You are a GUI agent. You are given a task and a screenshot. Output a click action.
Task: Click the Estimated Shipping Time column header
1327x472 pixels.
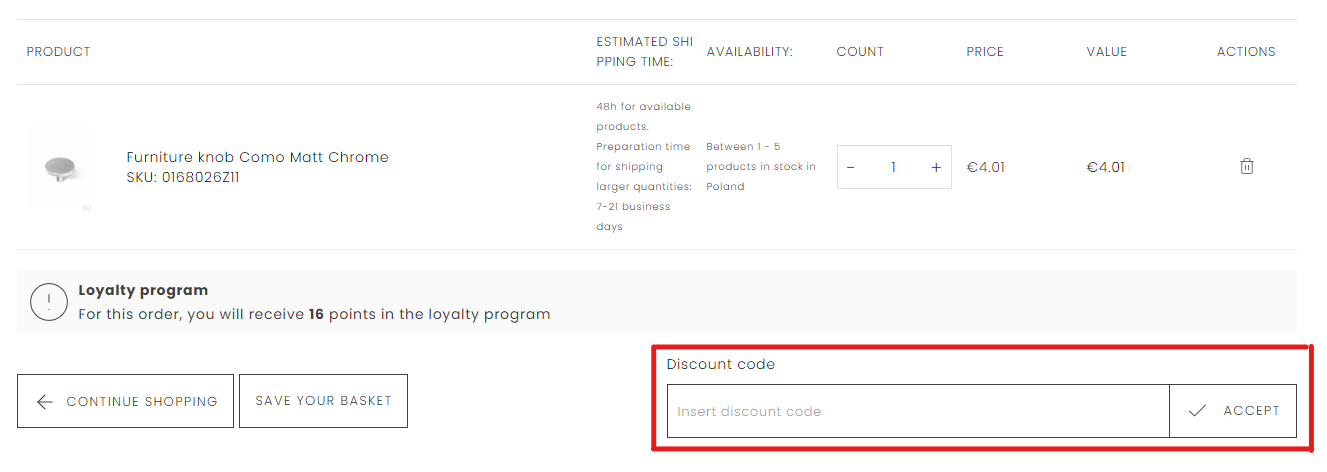click(645, 52)
